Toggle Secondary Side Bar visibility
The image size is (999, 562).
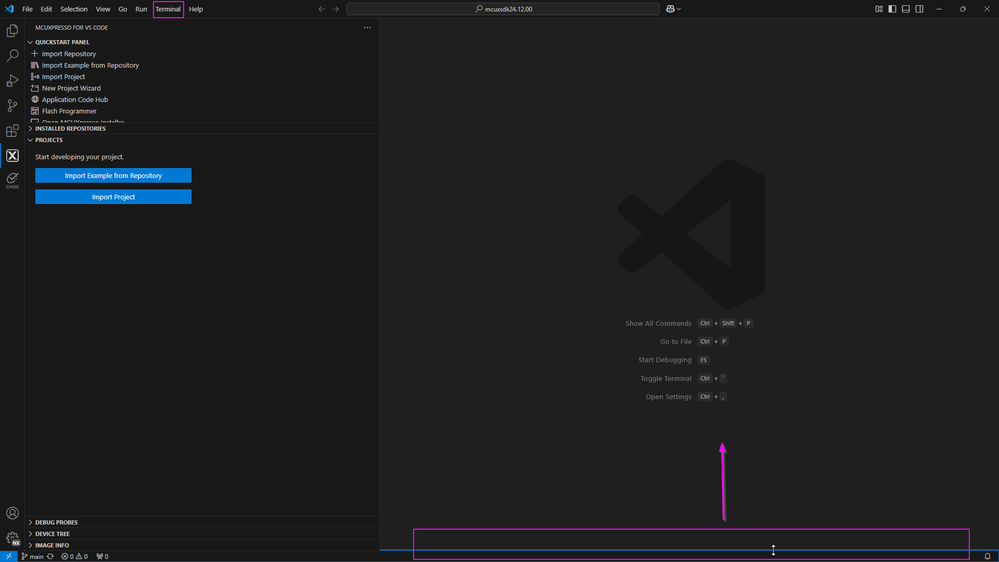pos(919,9)
